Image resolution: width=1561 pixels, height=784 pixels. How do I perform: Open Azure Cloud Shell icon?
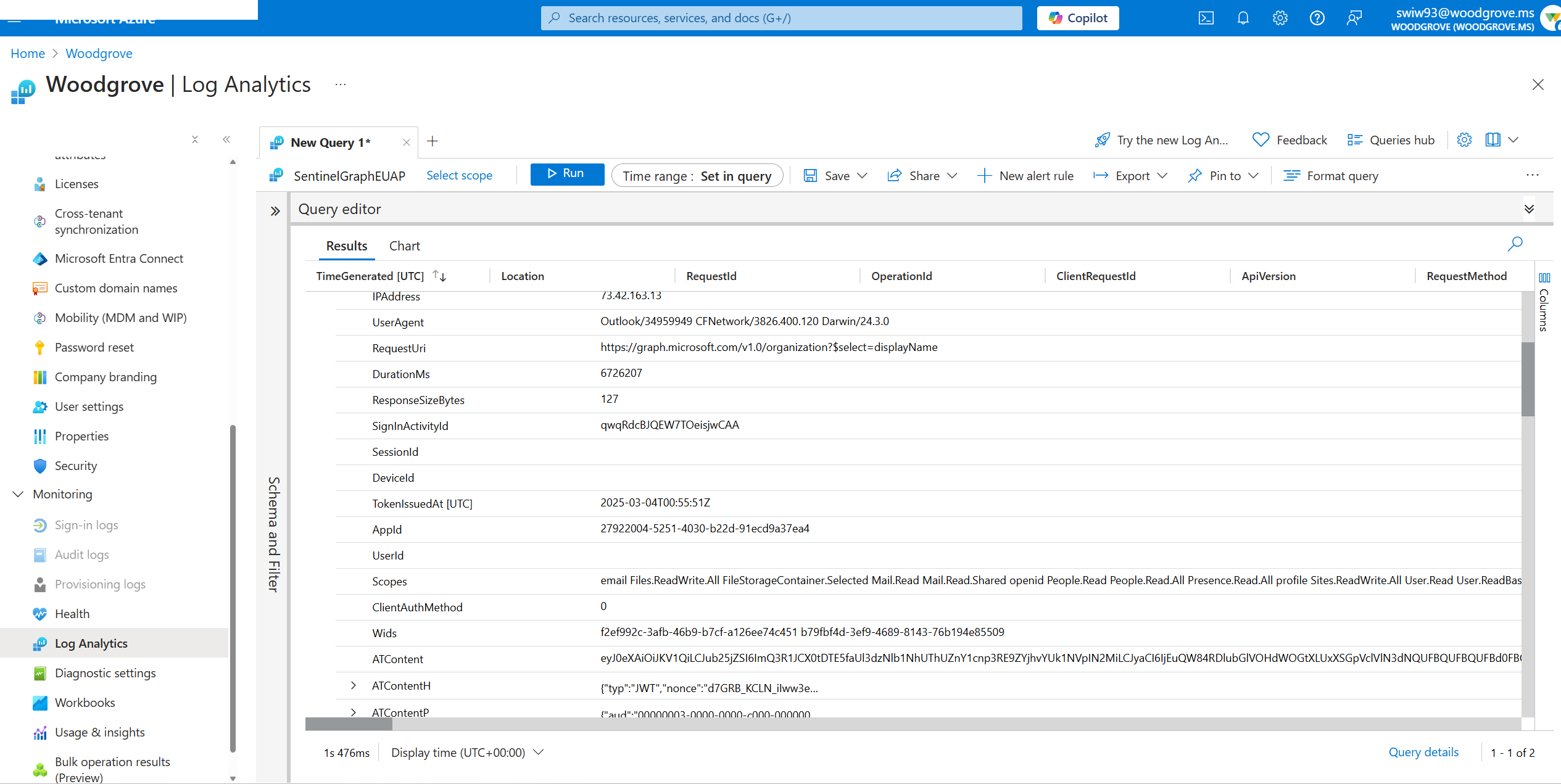tap(1206, 18)
